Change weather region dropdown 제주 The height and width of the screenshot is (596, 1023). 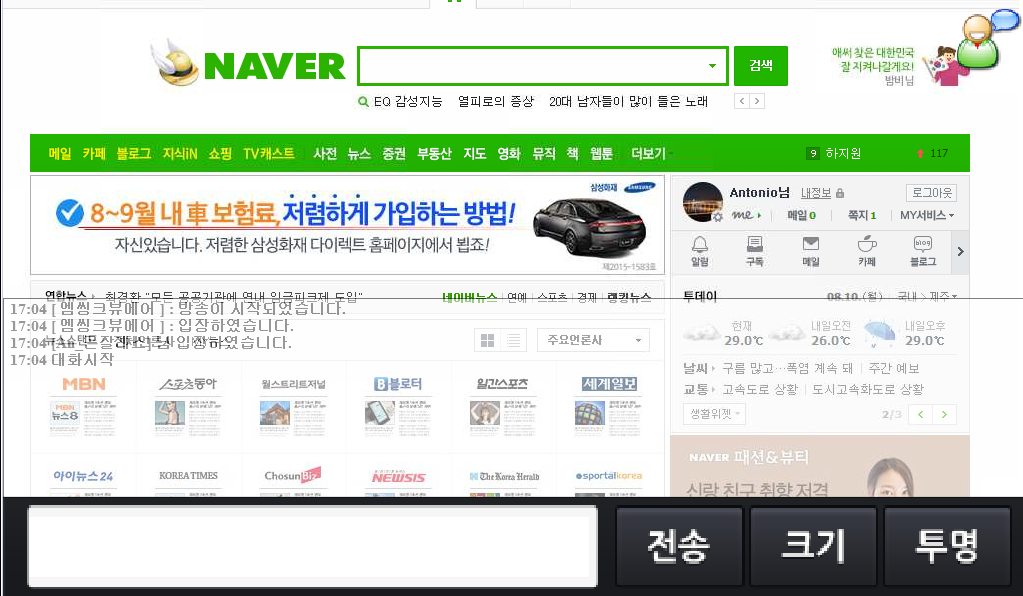(x=943, y=297)
